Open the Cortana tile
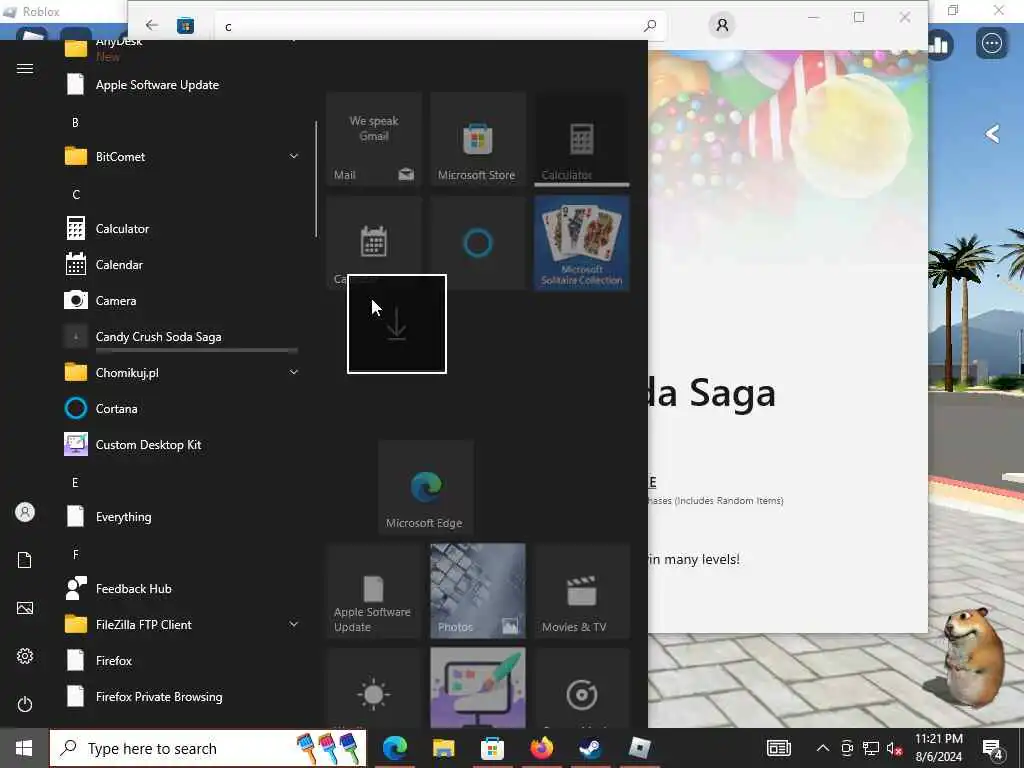The image size is (1024, 768). [x=477, y=243]
